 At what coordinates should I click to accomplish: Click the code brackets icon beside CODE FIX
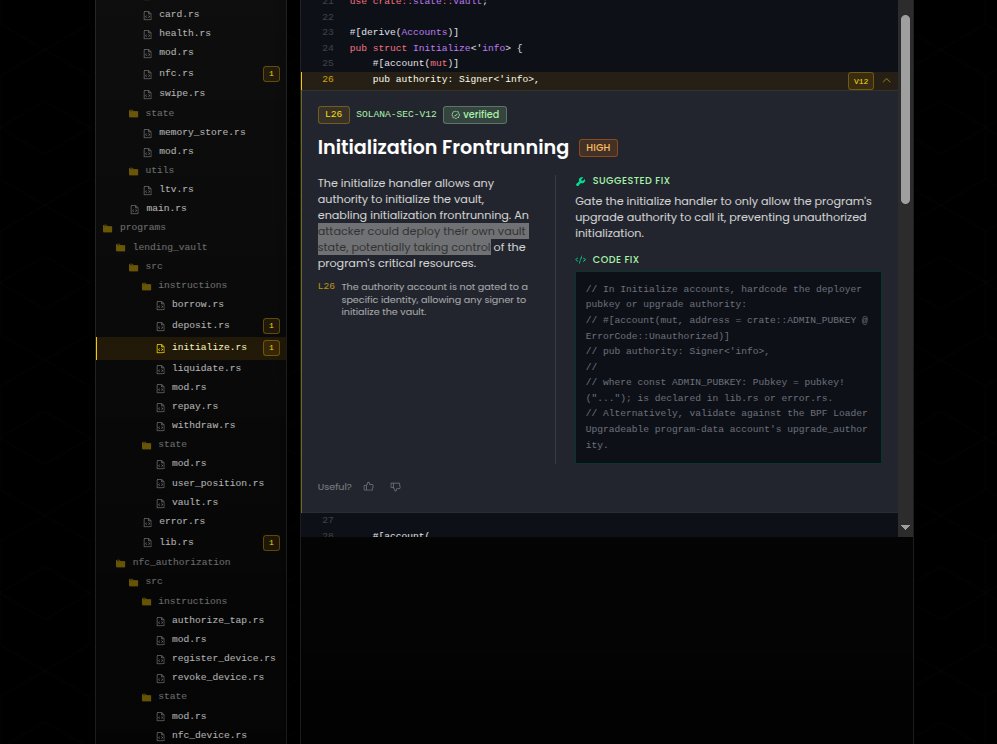tap(580, 260)
